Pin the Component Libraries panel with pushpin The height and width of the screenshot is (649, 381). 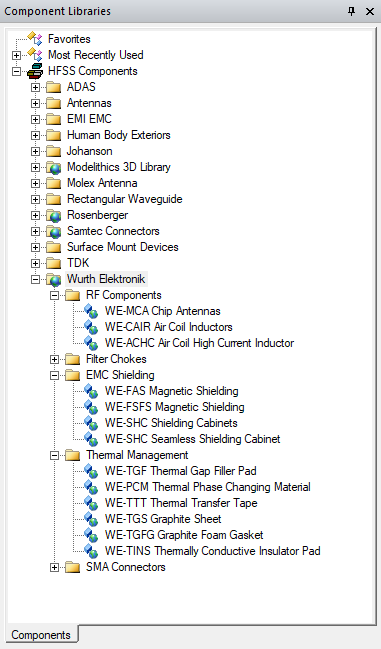(352, 11)
